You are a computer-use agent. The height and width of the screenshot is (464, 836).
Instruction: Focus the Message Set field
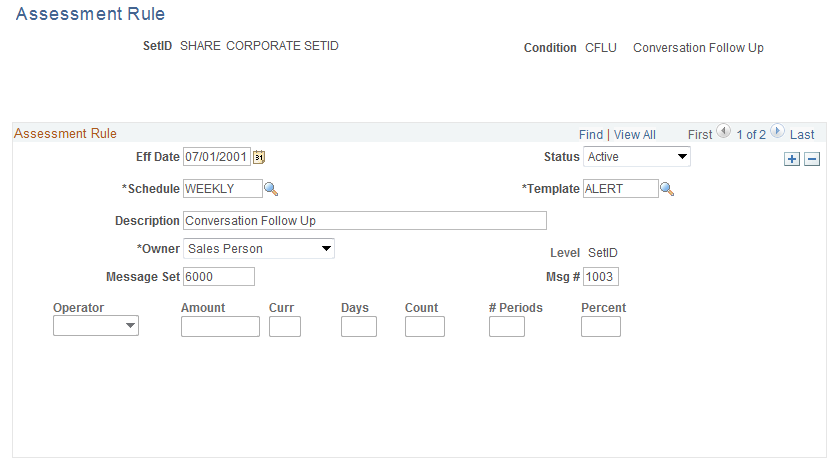tap(219, 277)
